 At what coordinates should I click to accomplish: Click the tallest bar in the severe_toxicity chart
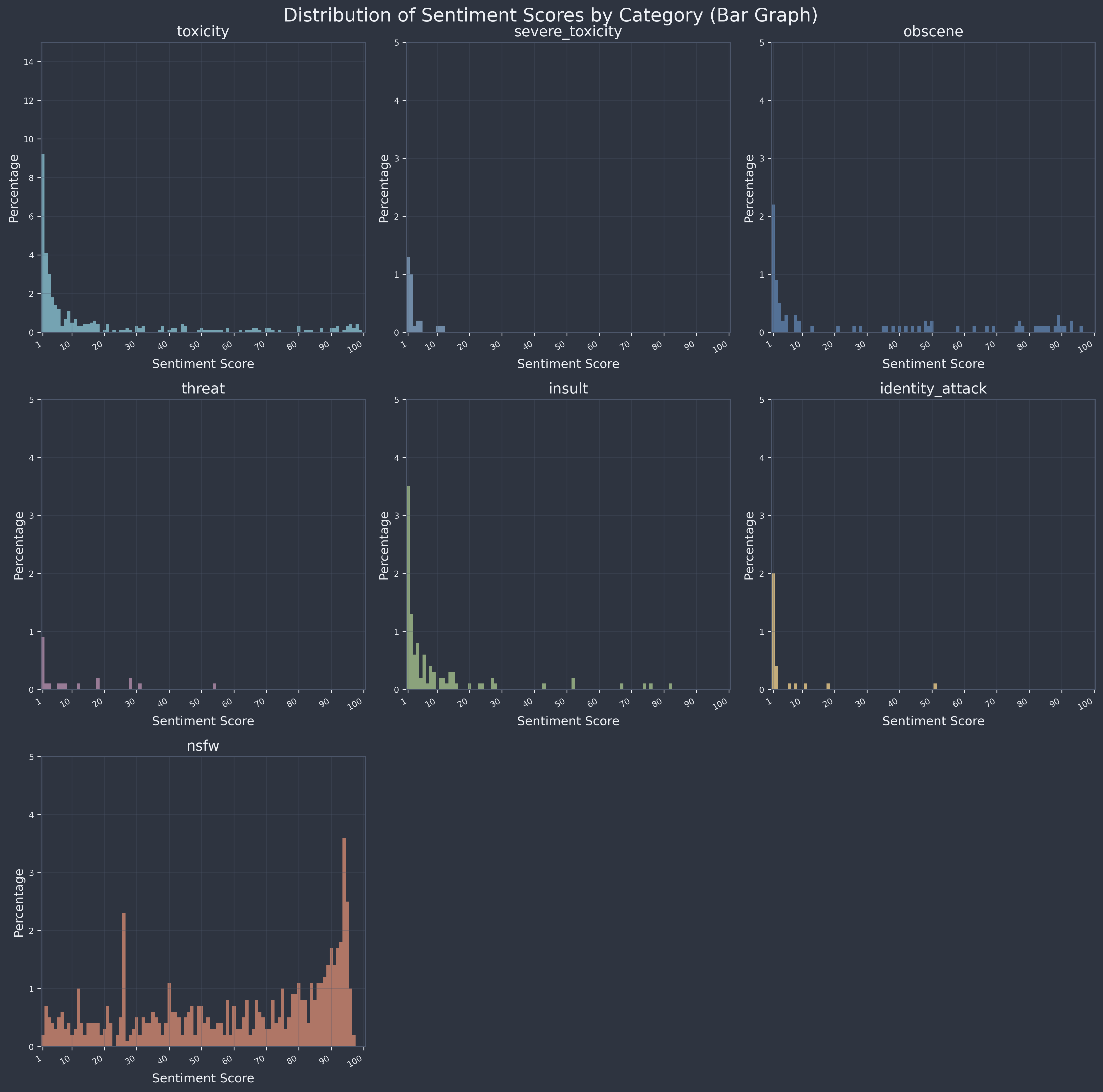click(408, 294)
